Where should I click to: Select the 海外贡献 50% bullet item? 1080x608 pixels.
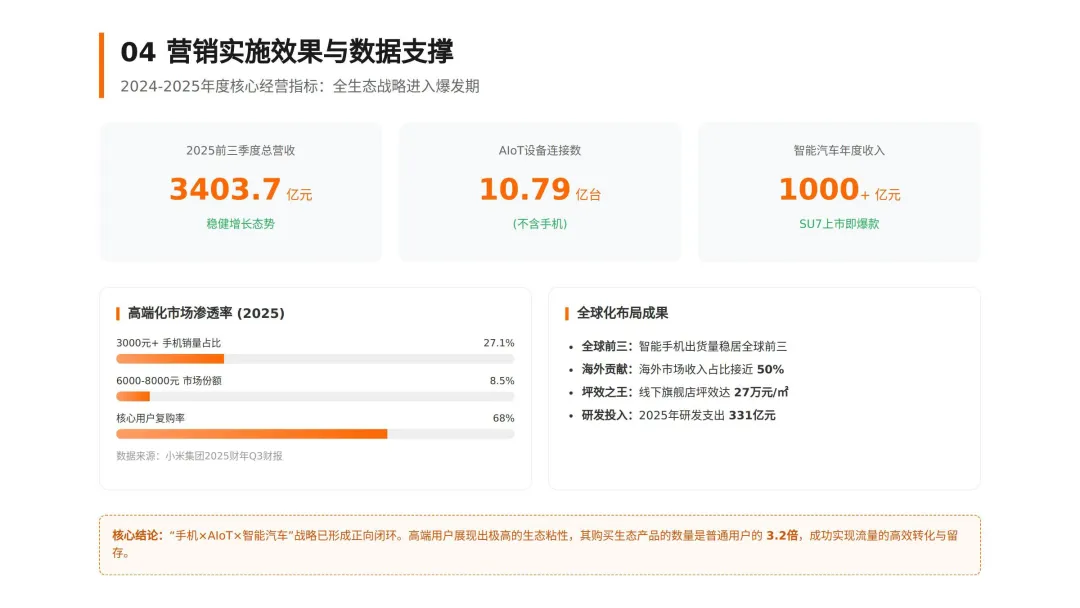[683, 369]
